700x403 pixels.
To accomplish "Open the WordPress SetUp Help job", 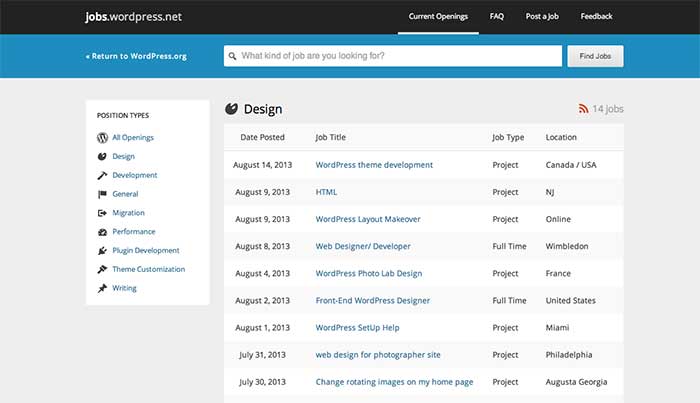I will coord(358,328).
